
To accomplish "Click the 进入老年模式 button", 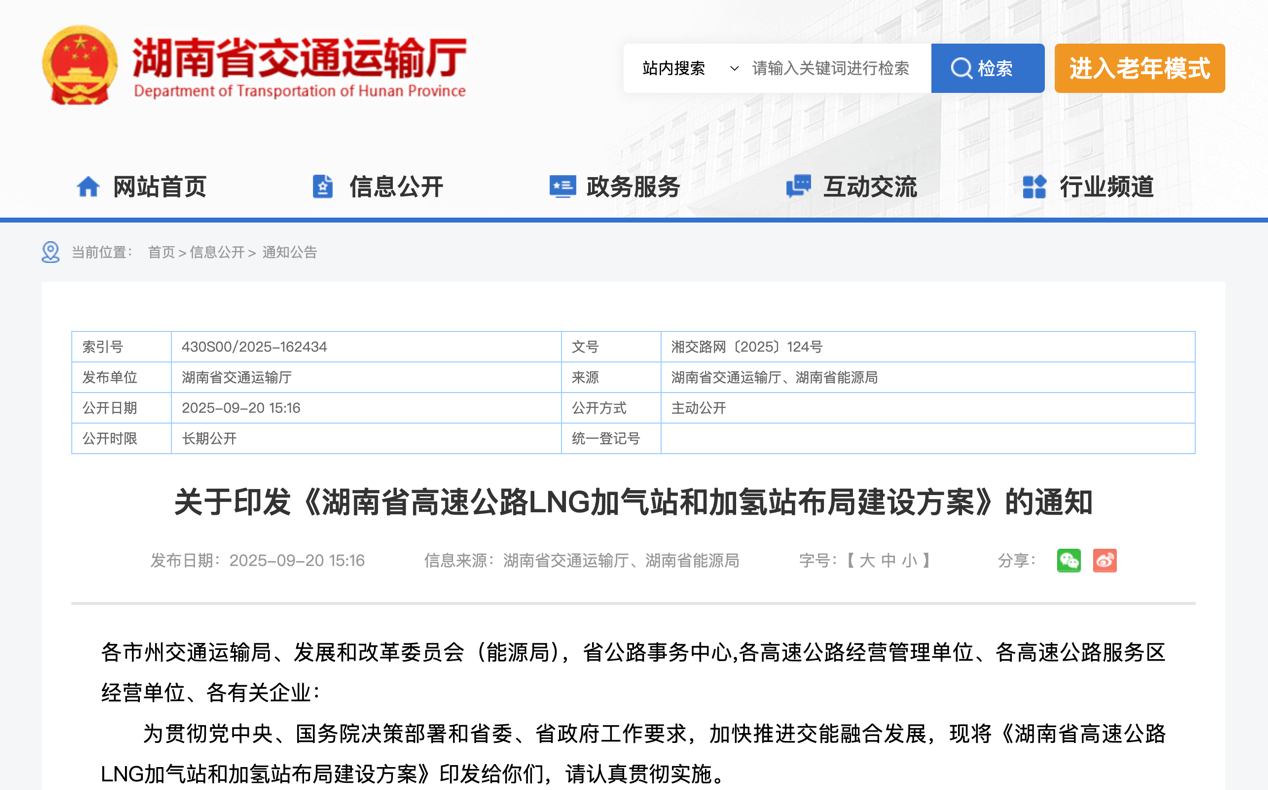I will 1139,68.
